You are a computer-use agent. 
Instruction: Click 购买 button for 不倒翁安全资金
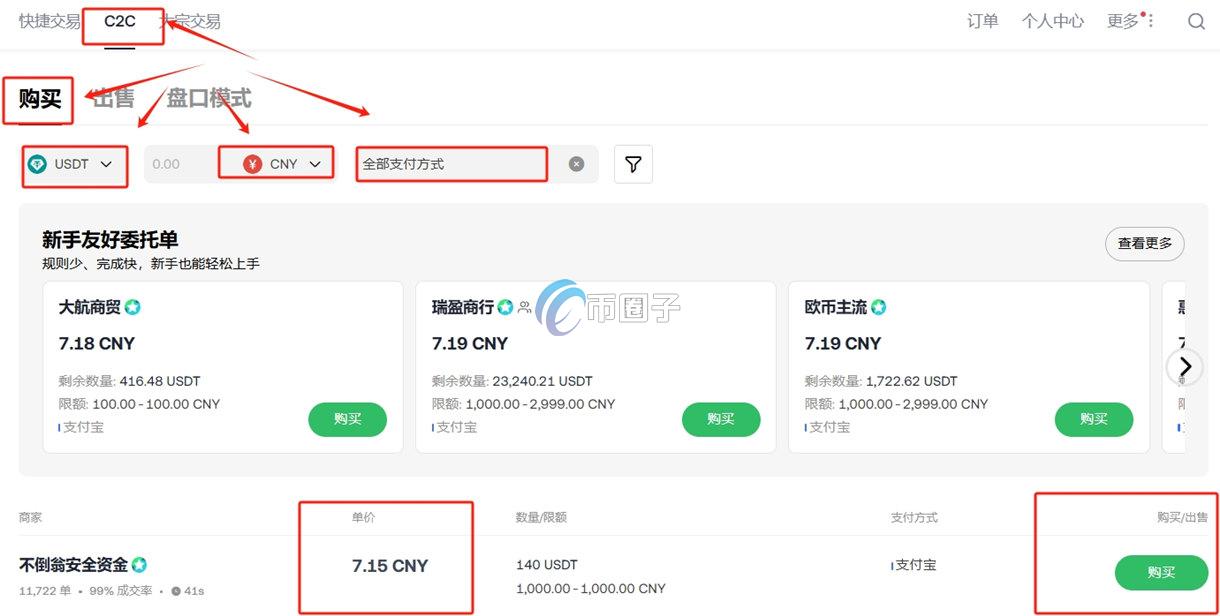point(1161,572)
